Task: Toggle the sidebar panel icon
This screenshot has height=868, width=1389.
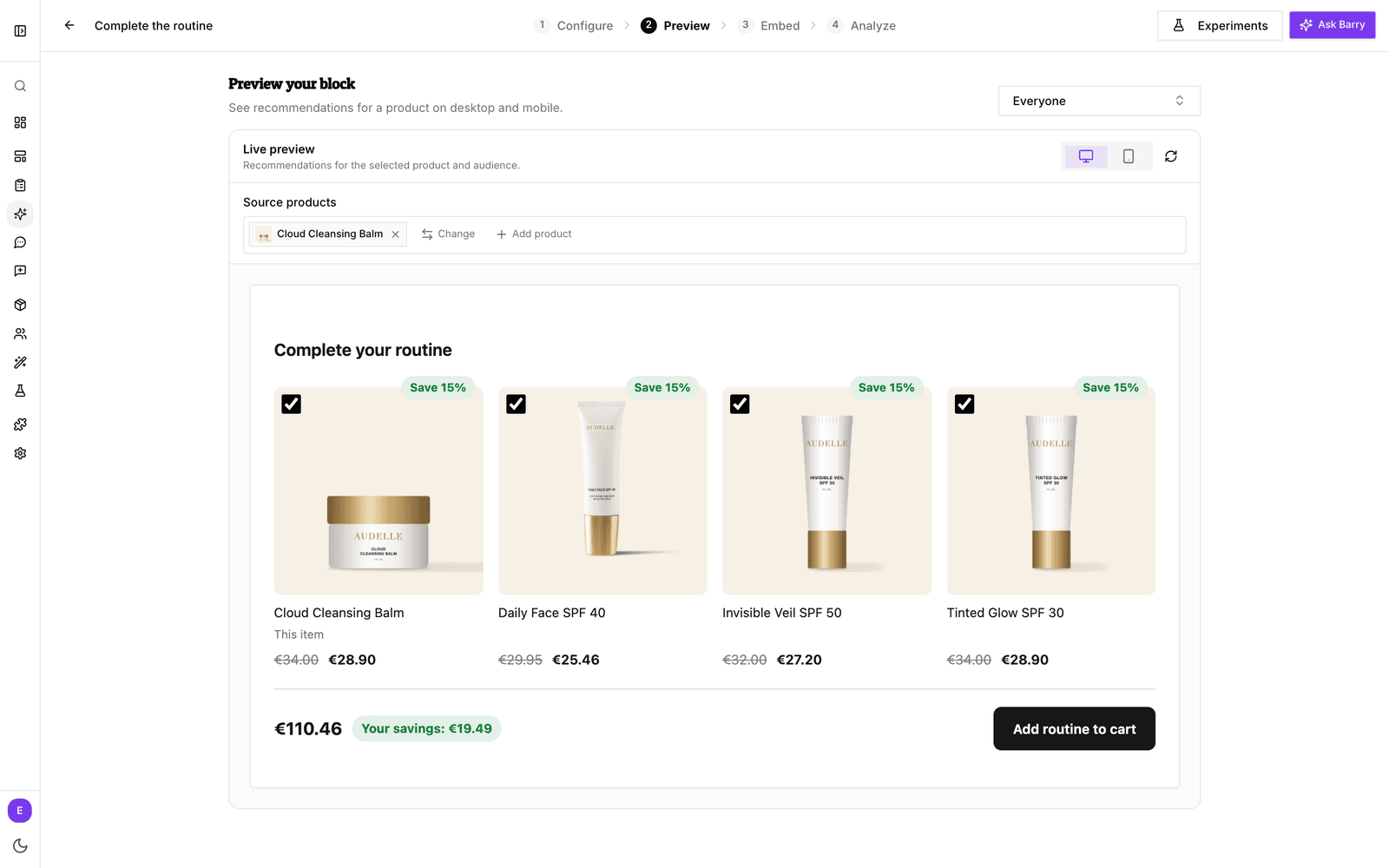Action: click(20, 31)
